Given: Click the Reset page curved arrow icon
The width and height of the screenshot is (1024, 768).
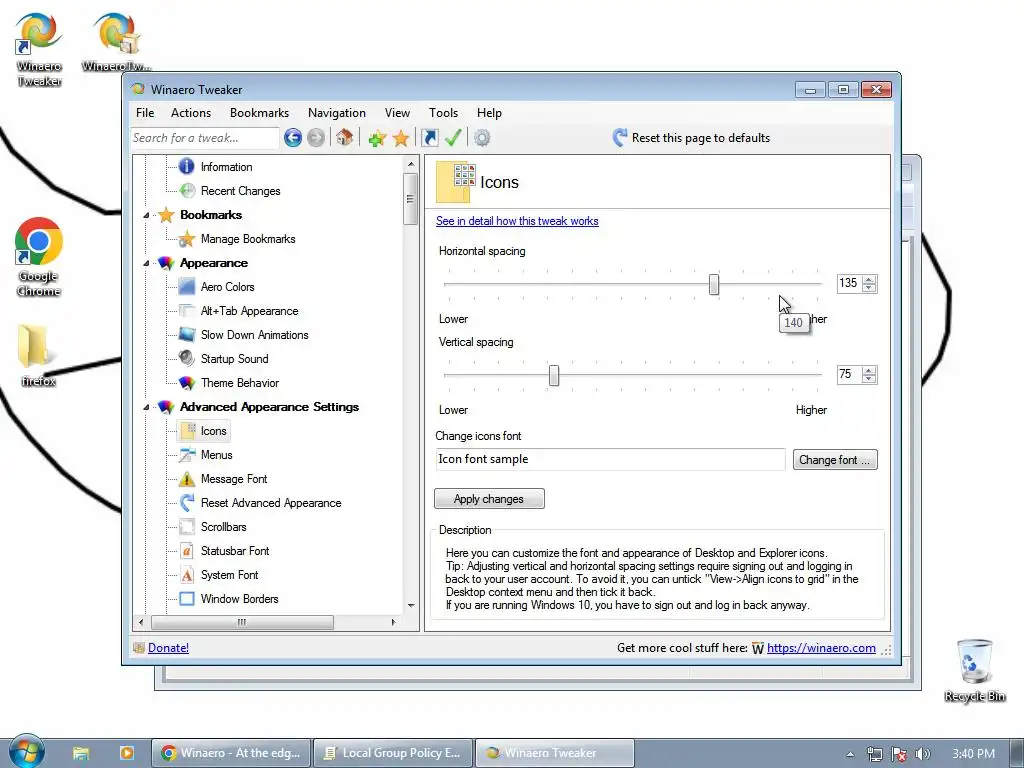Looking at the screenshot, I should point(620,137).
